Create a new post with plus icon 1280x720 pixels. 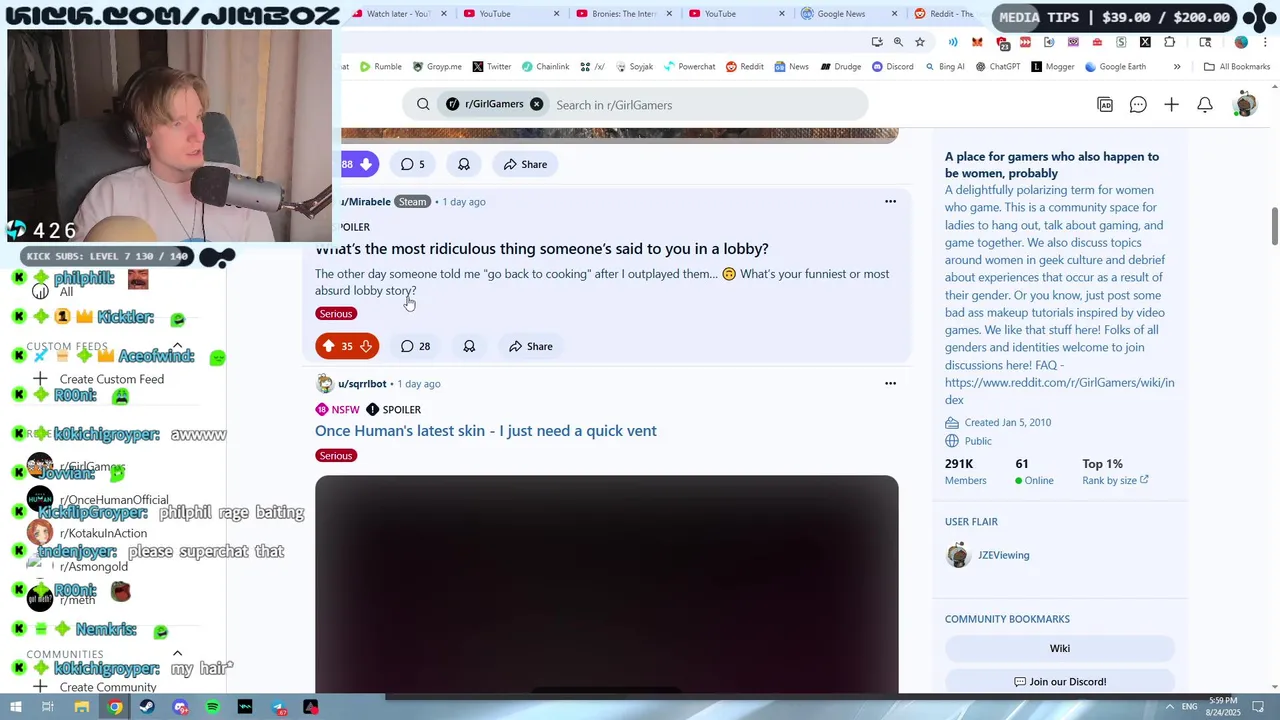[x=1171, y=105]
